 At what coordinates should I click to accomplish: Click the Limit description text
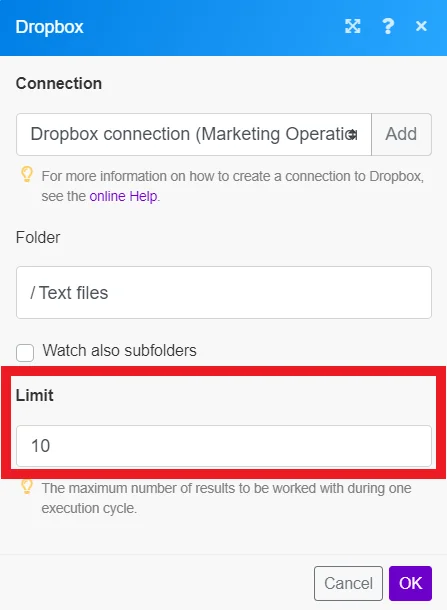point(226,498)
